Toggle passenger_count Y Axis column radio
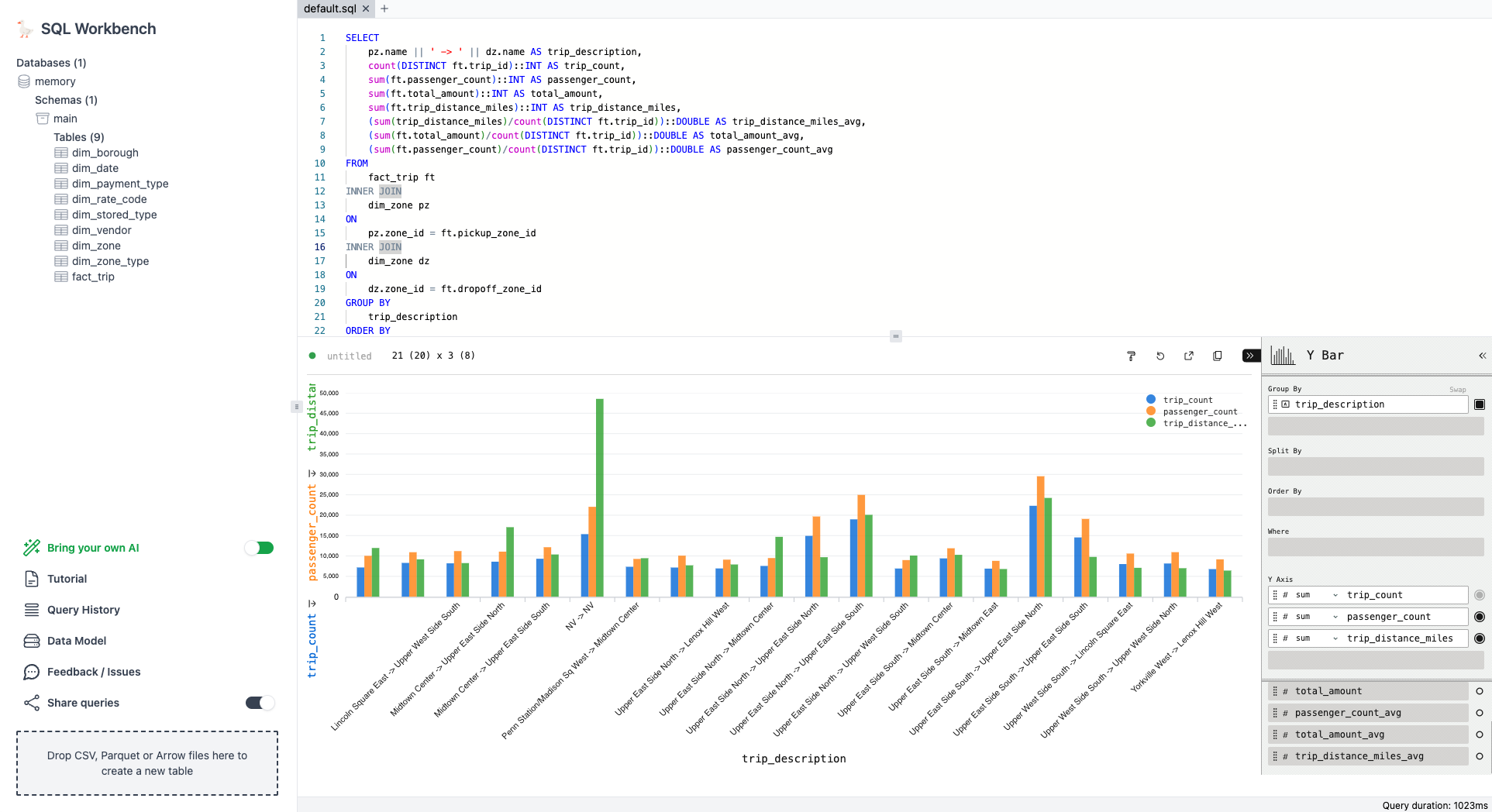Viewport: 1492px width, 812px height. (x=1480, y=617)
